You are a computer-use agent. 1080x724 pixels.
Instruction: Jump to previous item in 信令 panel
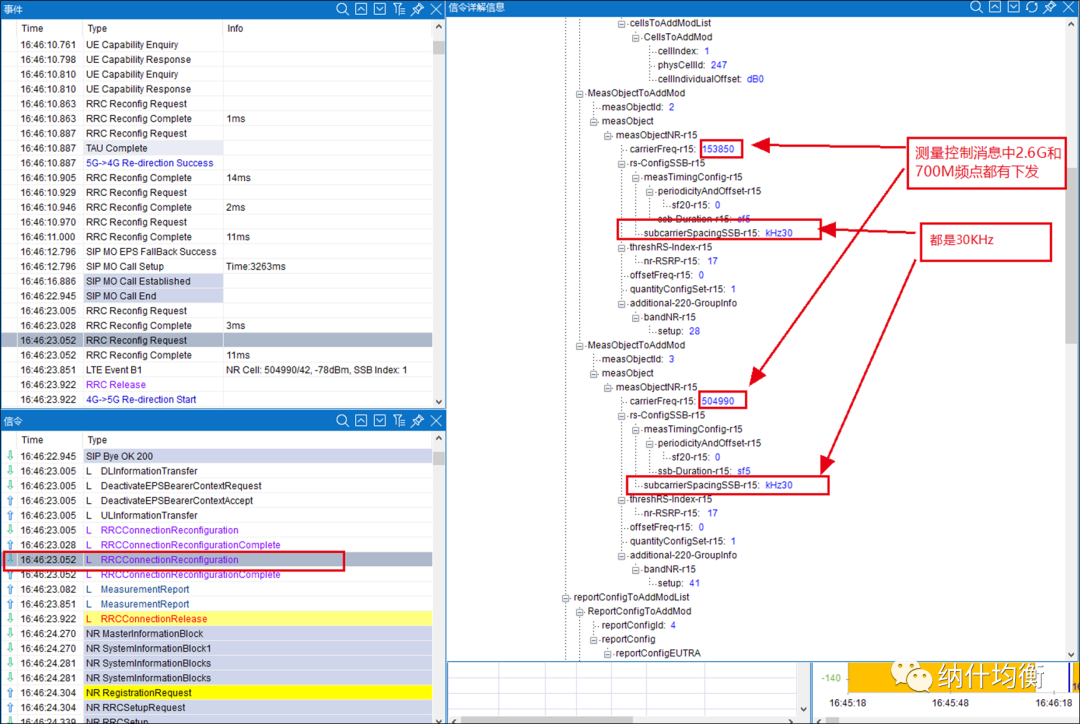click(x=361, y=420)
